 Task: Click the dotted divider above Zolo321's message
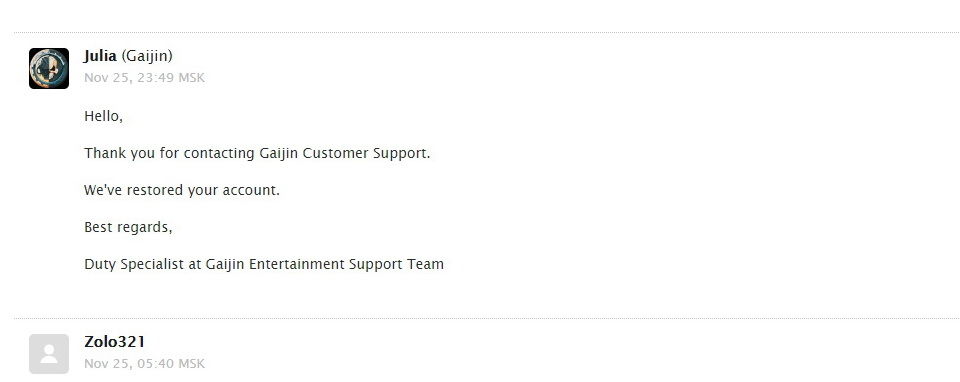click(x=487, y=318)
